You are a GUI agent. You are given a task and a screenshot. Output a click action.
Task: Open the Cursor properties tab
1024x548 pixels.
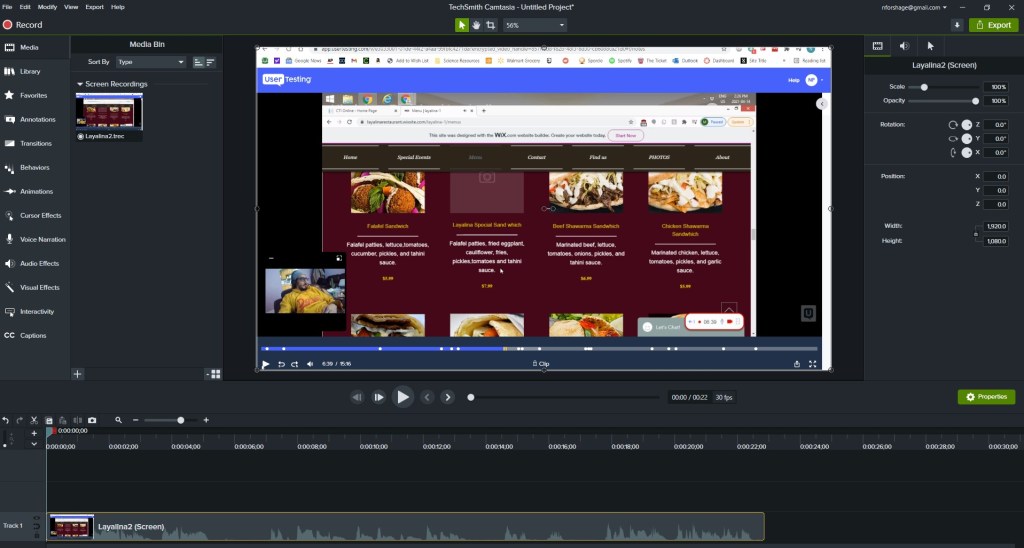click(x=931, y=46)
